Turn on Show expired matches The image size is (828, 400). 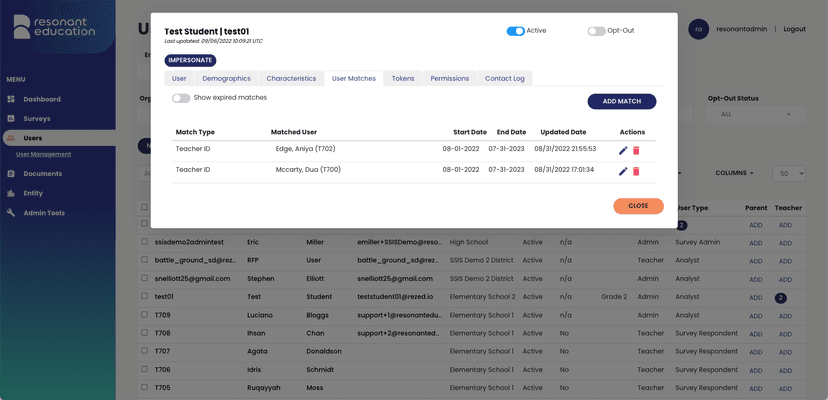(x=181, y=98)
